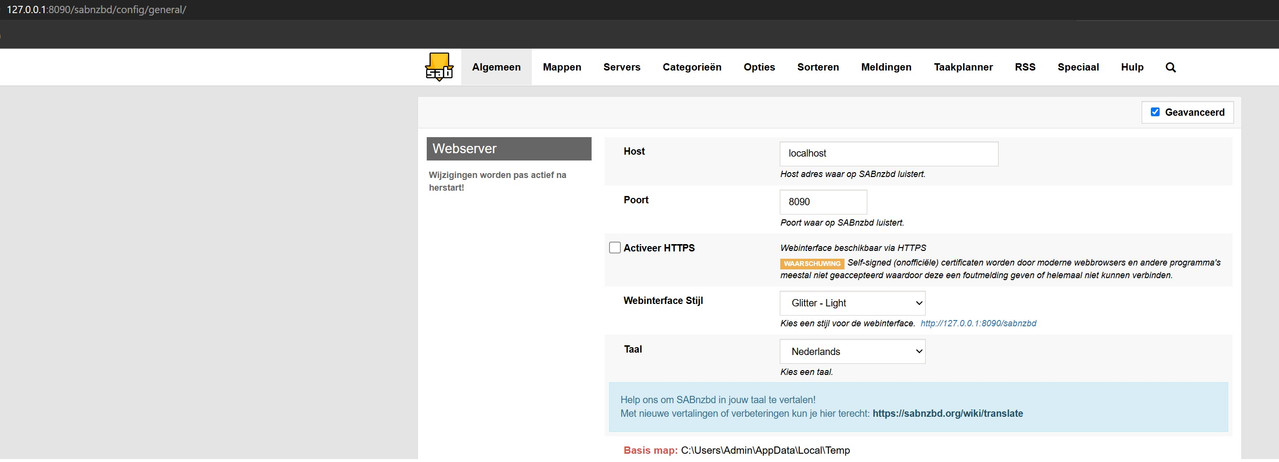Click 'Wijzigingen worden pas actief na herstart!' note
The height and width of the screenshot is (462, 1279).
tap(498, 181)
